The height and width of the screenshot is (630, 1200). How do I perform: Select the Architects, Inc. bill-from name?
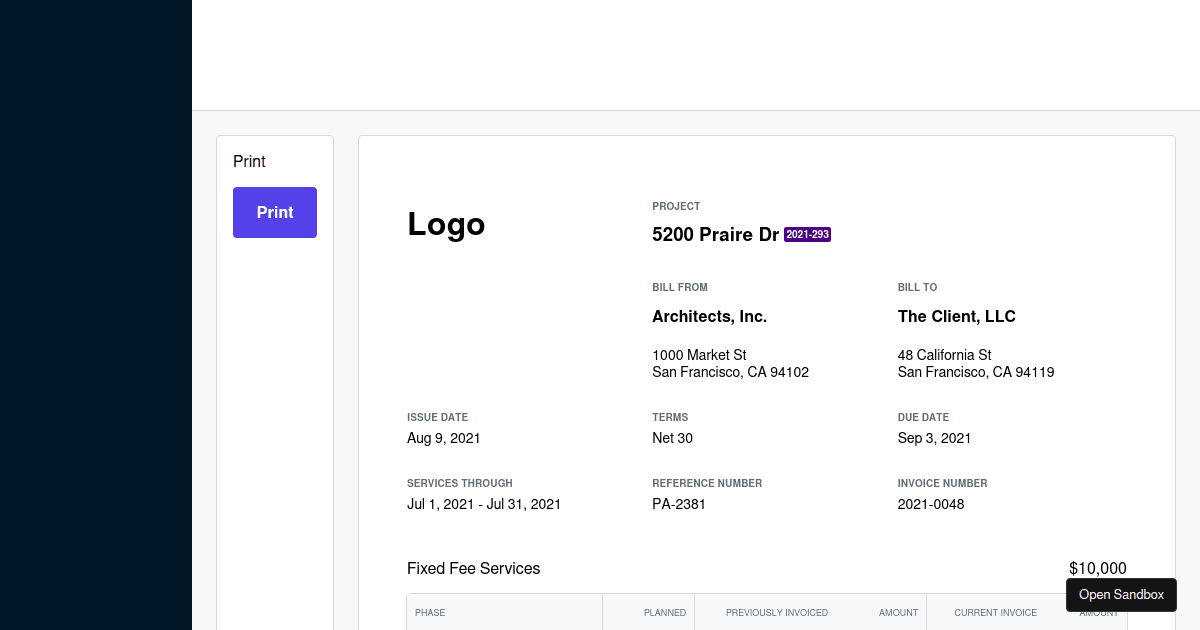point(709,316)
